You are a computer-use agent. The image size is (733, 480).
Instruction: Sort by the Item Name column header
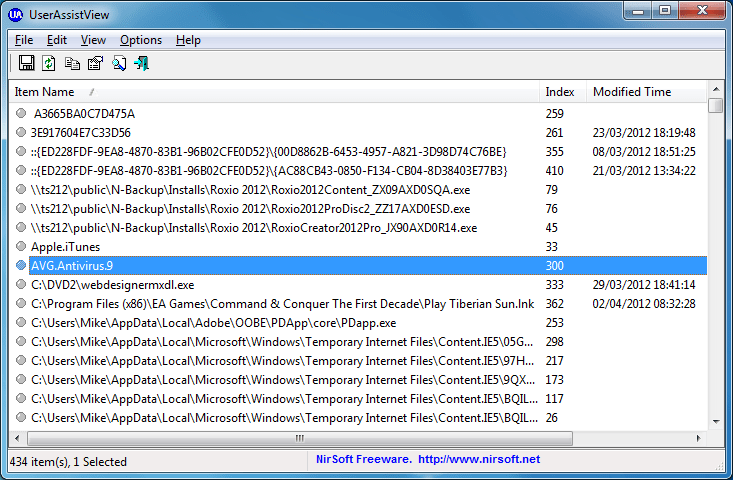(274, 92)
